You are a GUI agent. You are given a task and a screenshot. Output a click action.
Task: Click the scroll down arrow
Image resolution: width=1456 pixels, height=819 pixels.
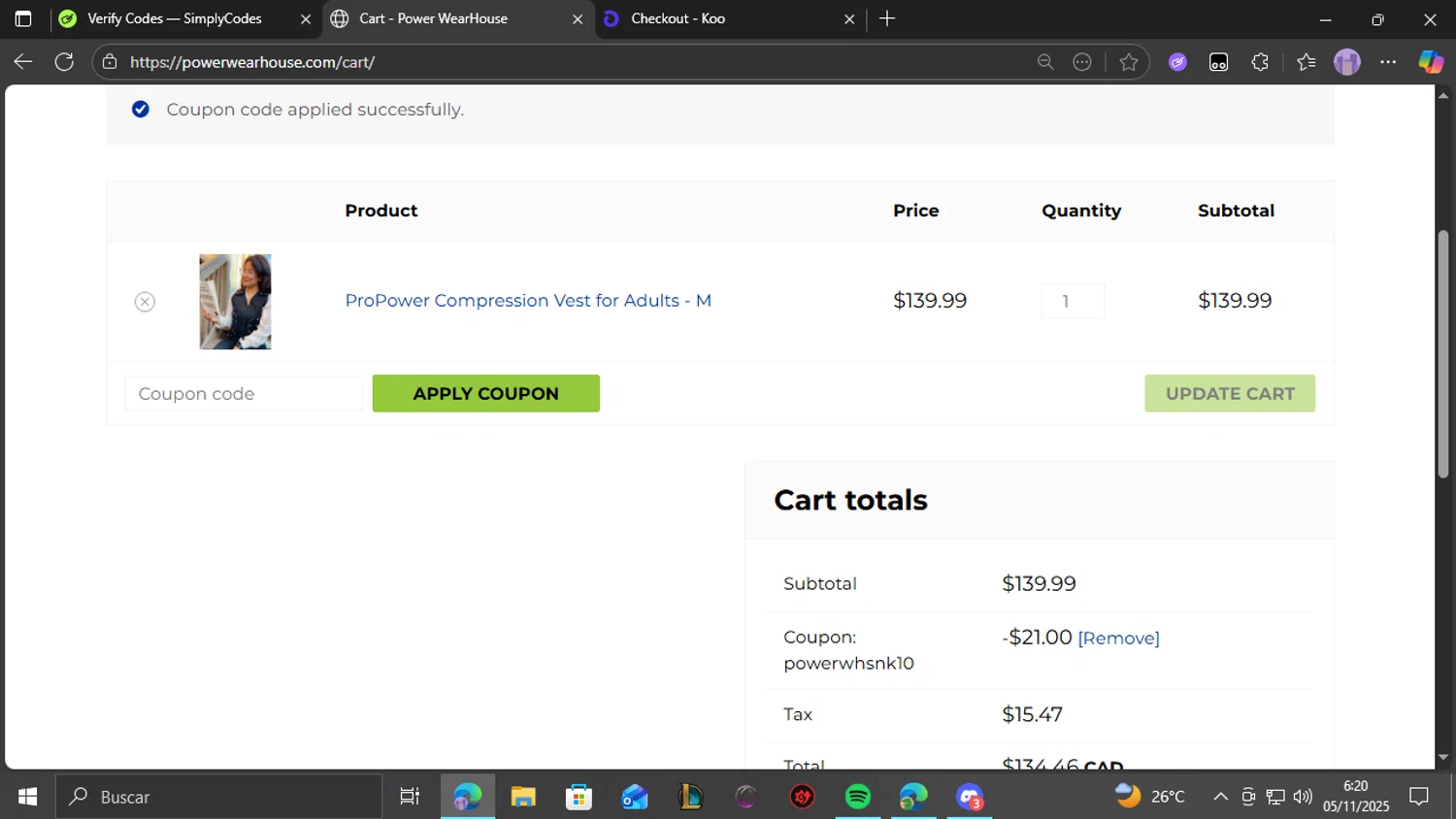pyautogui.click(x=1443, y=757)
